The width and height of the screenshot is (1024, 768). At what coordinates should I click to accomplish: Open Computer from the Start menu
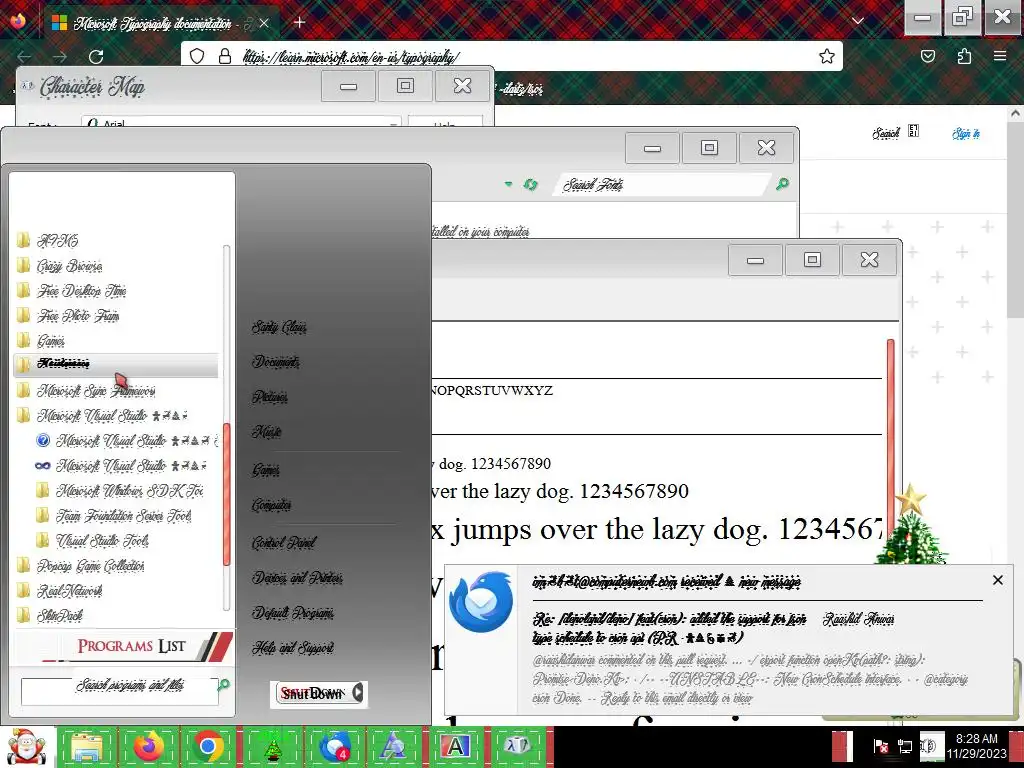272,505
